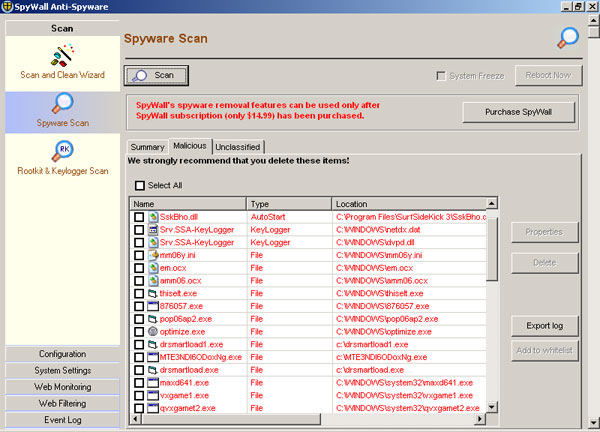Click the icon beside maxd641.exe

[x=153, y=383]
